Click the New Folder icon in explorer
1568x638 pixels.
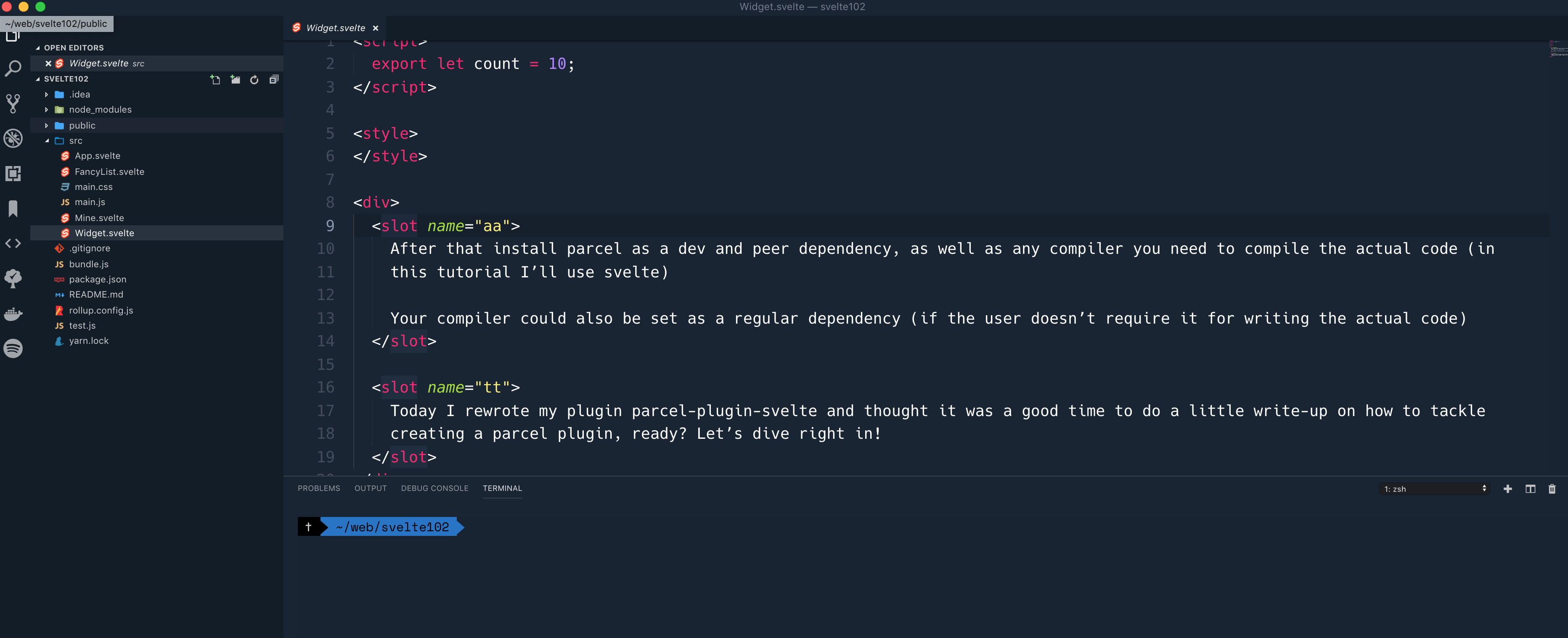(x=235, y=80)
